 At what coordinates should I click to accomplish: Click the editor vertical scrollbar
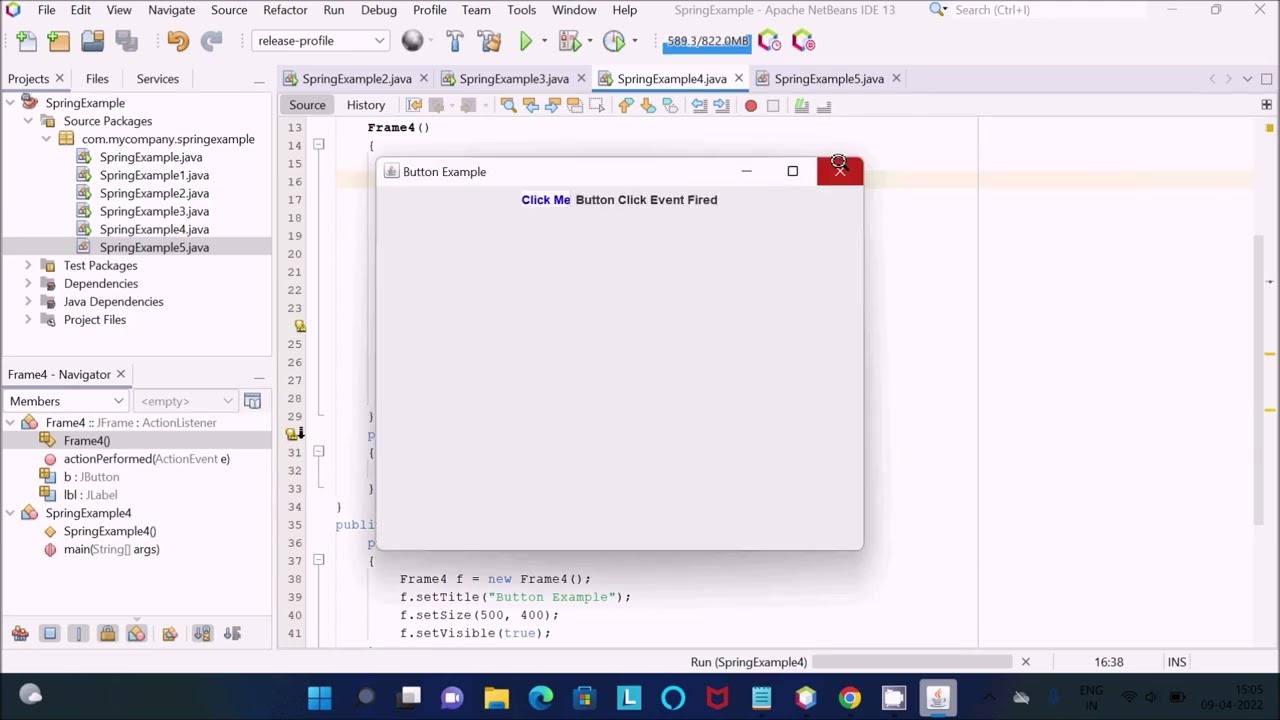(x=1259, y=380)
